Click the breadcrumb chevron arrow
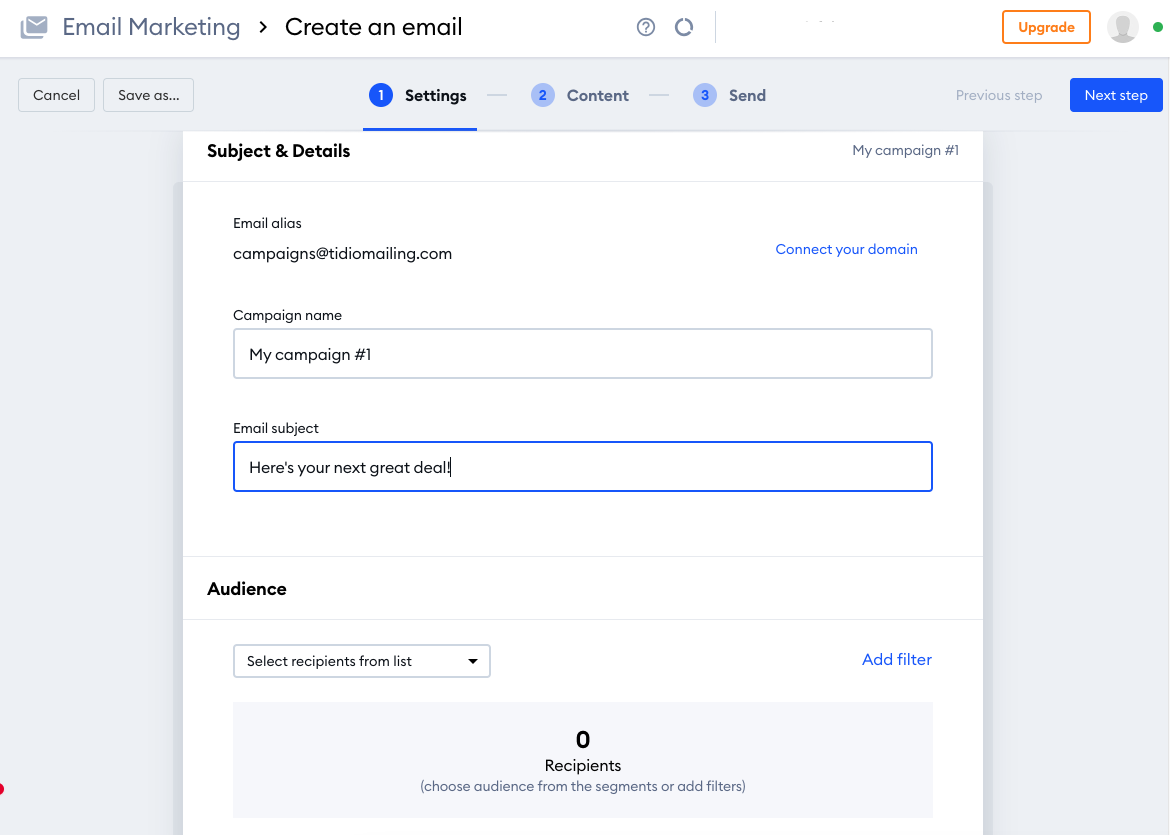Viewport: 1170px width, 835px height. pos(263,28)
